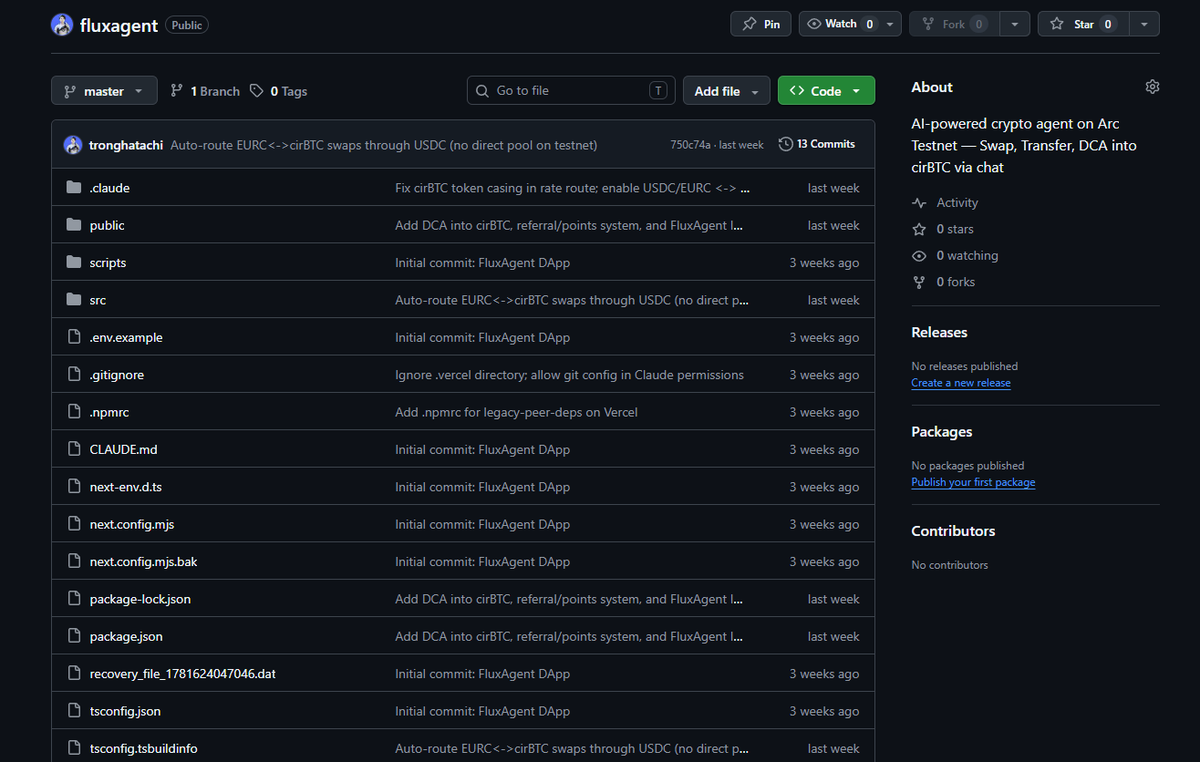Click the .npmrc file icon
This screenshot has width=1200, height=762.
pos(73,412)
